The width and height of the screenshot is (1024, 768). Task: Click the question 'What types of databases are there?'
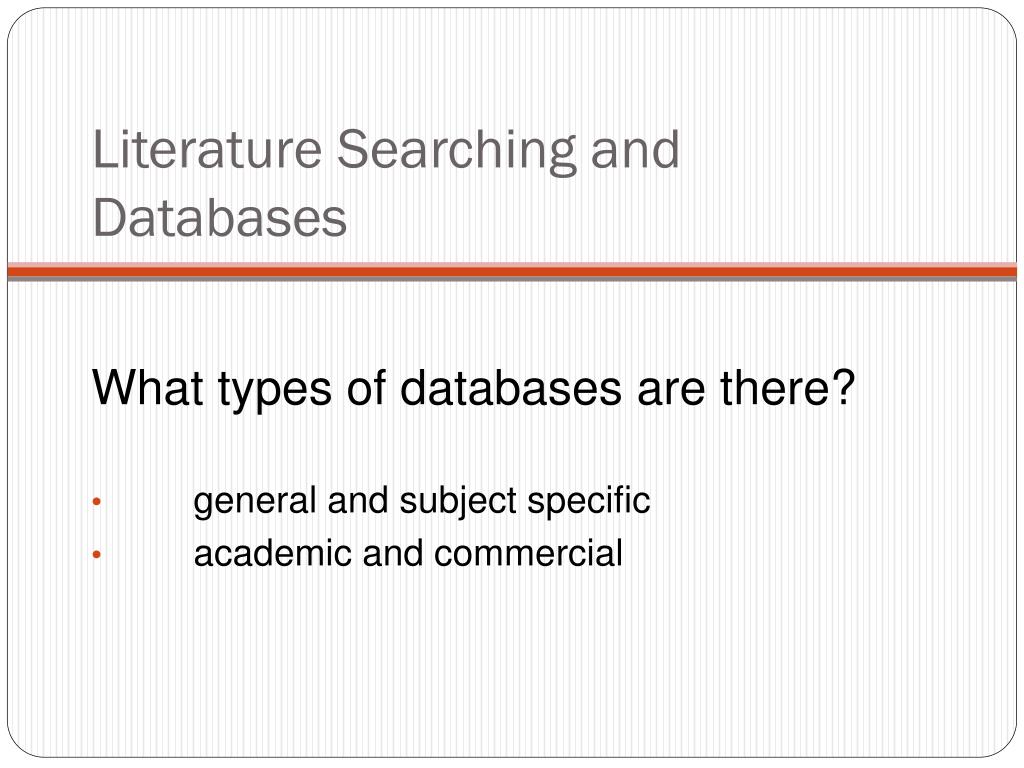coord(473,390)
